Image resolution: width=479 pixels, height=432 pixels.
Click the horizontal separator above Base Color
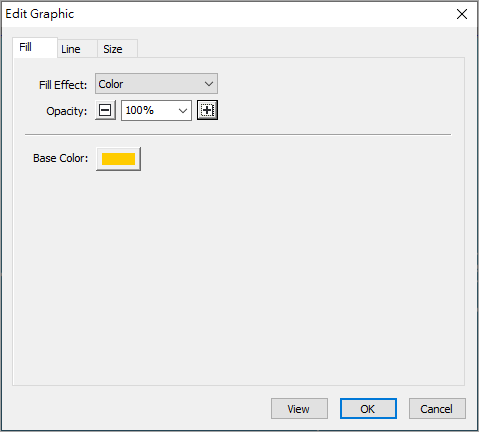tap(238, 135)
